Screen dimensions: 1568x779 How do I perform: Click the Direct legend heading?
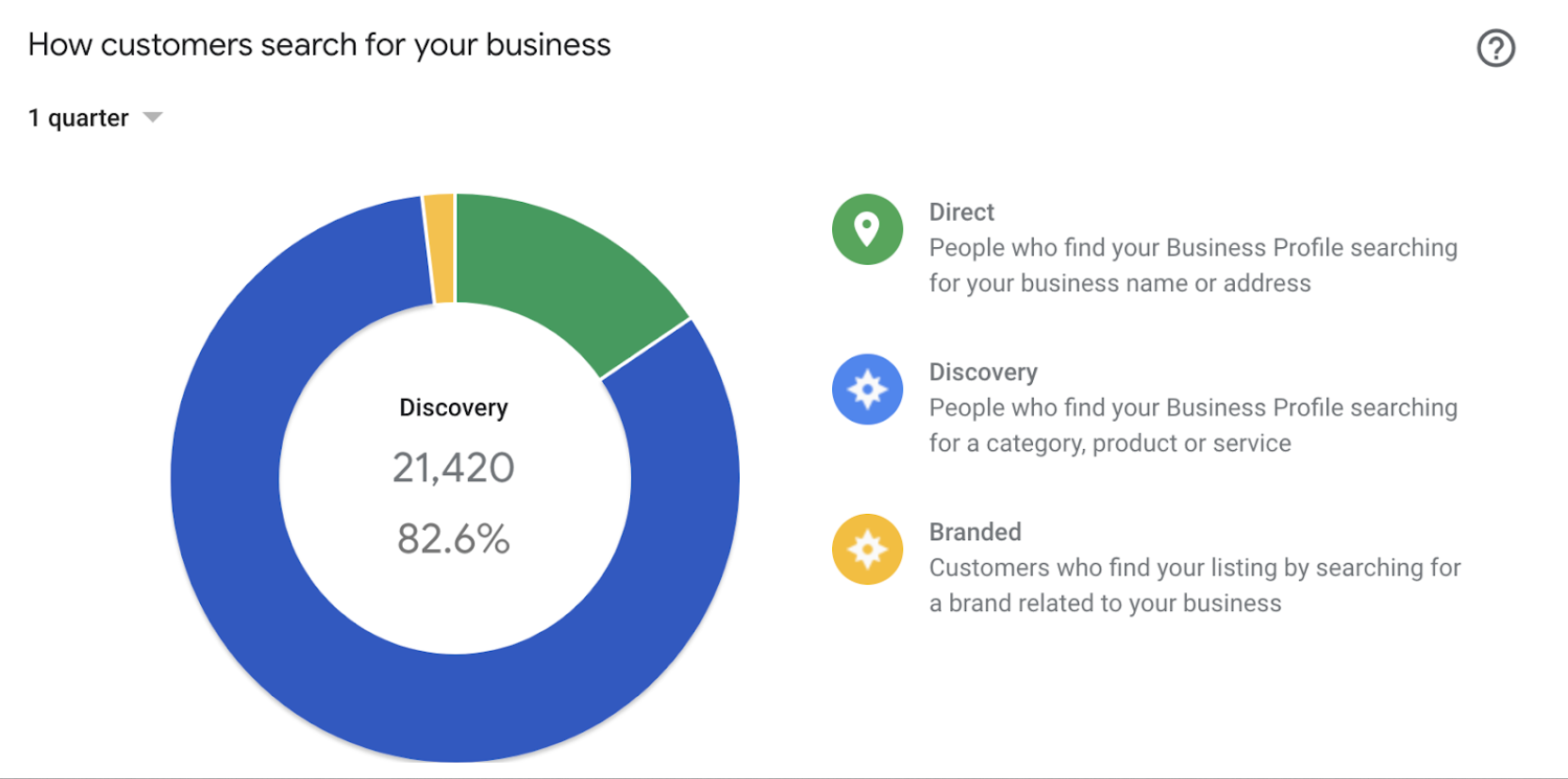pyautogui.click(x=961, y=212)
